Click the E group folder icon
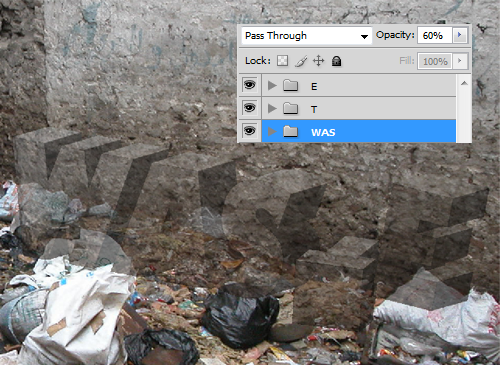The width and height of the screenshot is (500, 365). point(291,85)
